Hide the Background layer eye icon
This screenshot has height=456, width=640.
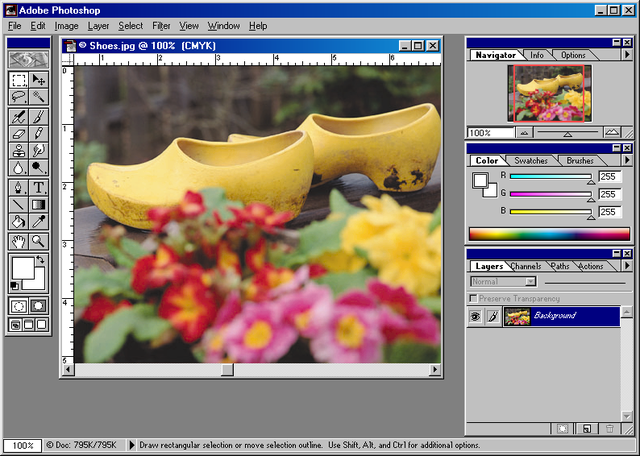[475, 316]
